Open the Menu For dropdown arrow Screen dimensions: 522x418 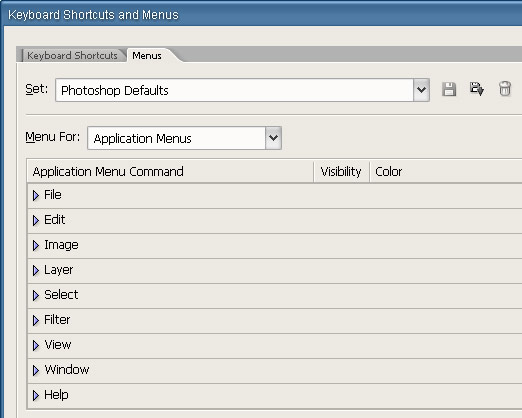(x=273, y=138)
